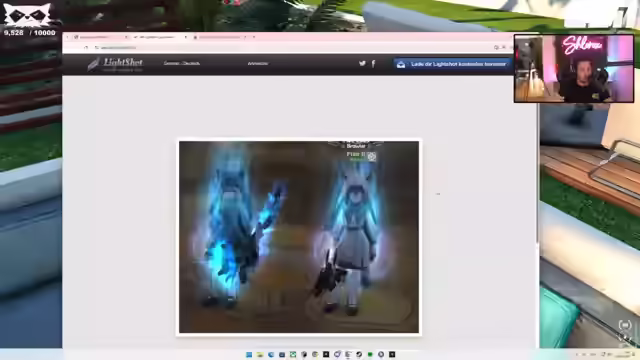Open File Explorer from the taskbar

pos(260,354)
